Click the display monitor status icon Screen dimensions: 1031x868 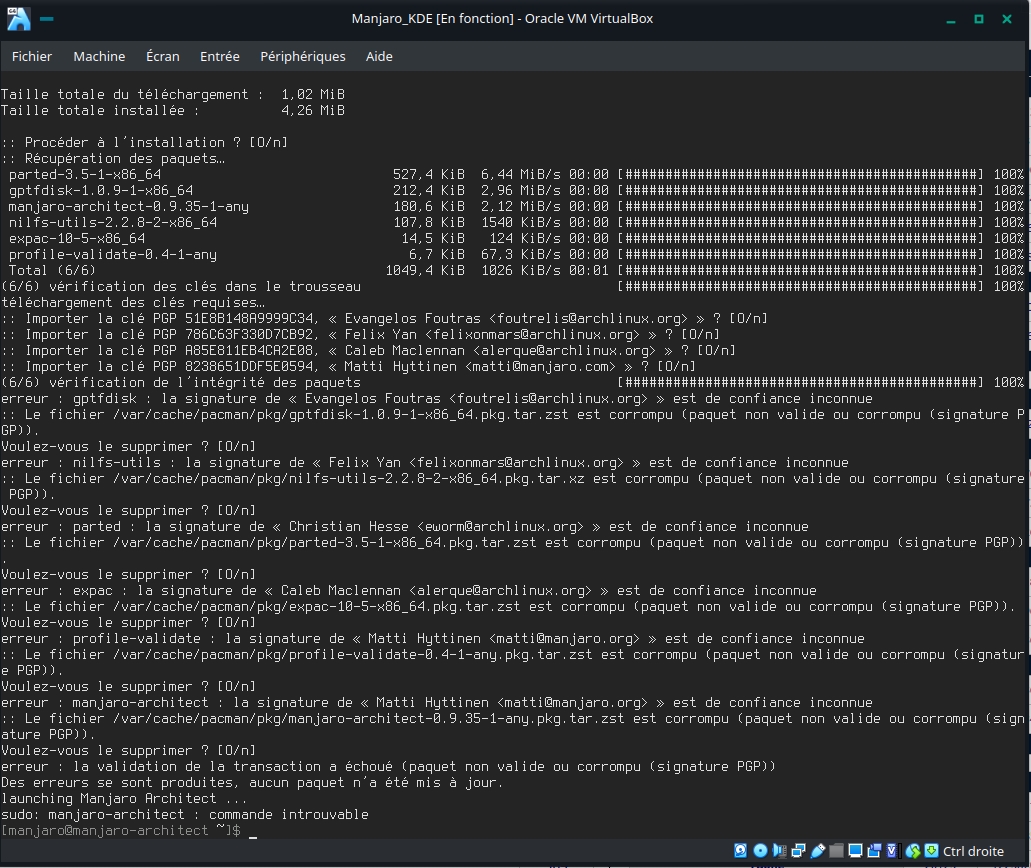tap(855, 851)
